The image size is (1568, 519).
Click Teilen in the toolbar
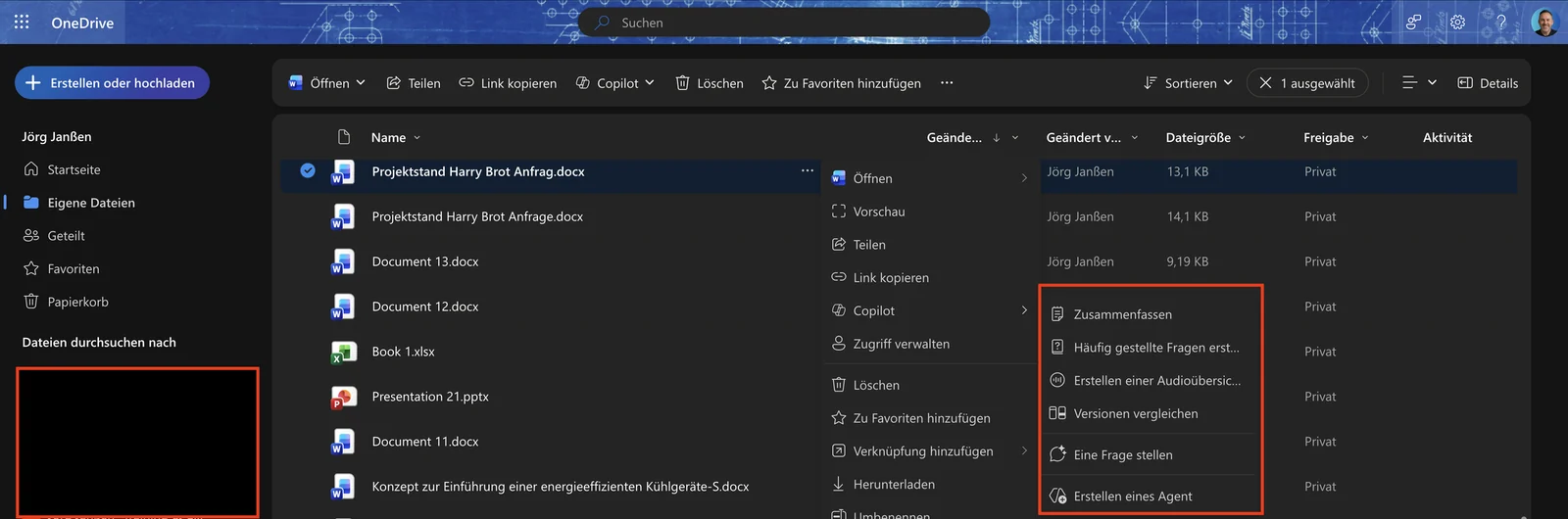(414, 83)
